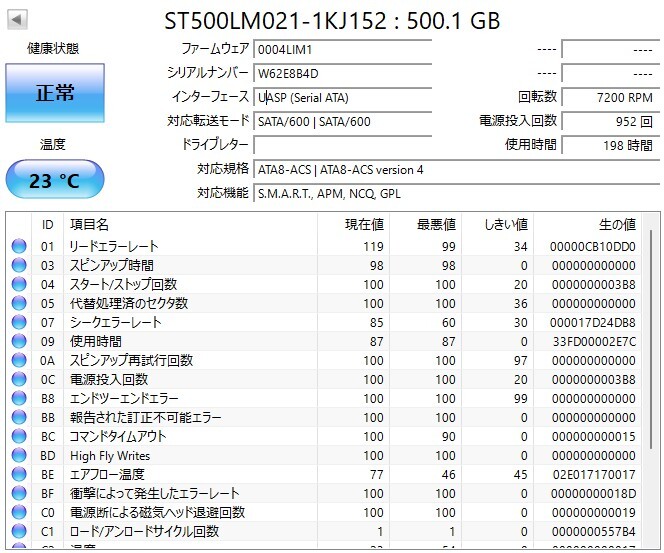Viewport: 664px width, 553px height.
Task: Select the 温度 label above 23 °C
Action: coord(53,144)
